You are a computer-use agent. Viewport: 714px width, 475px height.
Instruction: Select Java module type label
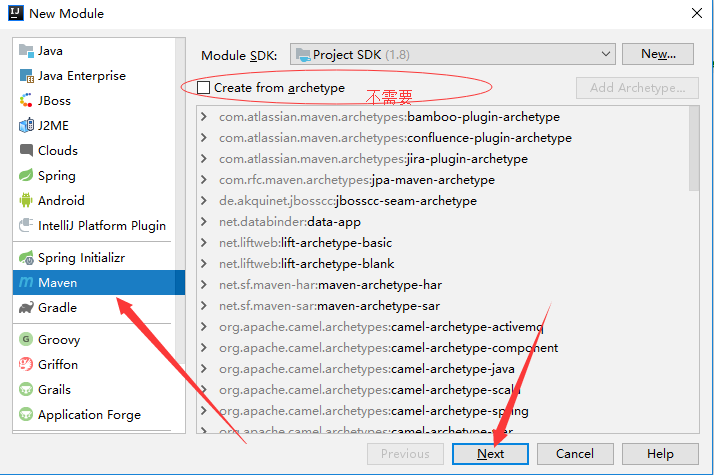pyautogui.click(x=50, y=51)
